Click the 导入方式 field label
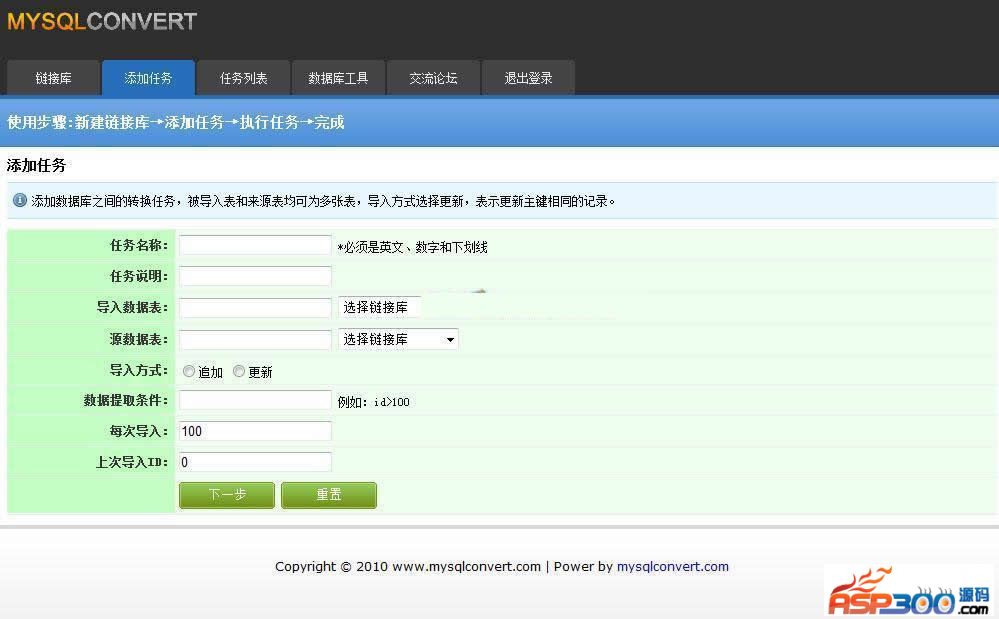 tap(139, 370)
